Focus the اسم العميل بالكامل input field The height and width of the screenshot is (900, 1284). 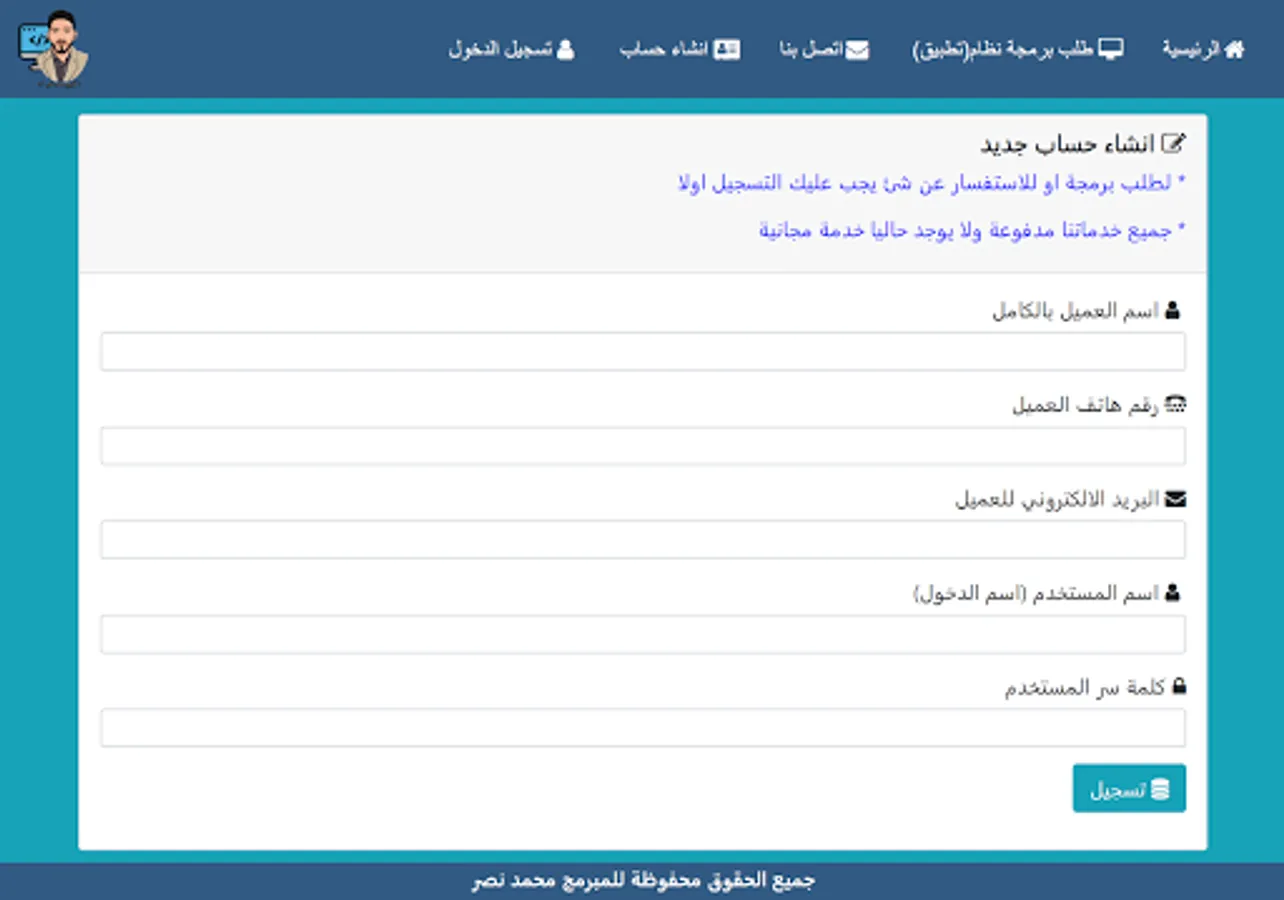(643, 352)
